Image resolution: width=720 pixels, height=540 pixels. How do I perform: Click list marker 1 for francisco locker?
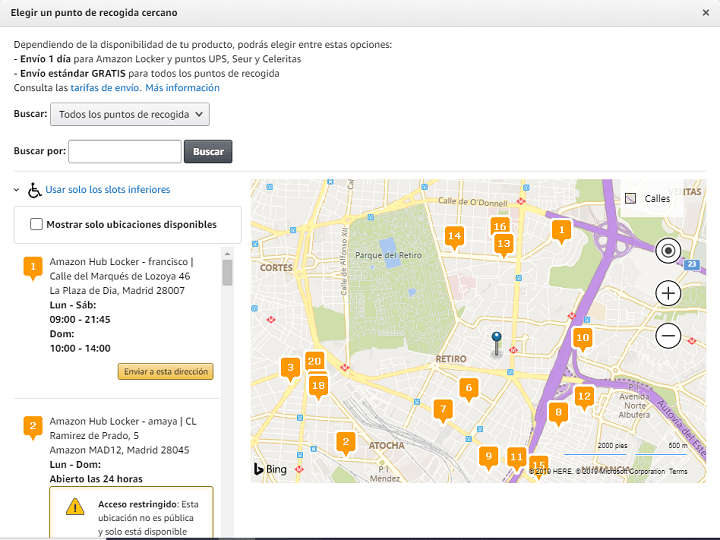(33, 268)
